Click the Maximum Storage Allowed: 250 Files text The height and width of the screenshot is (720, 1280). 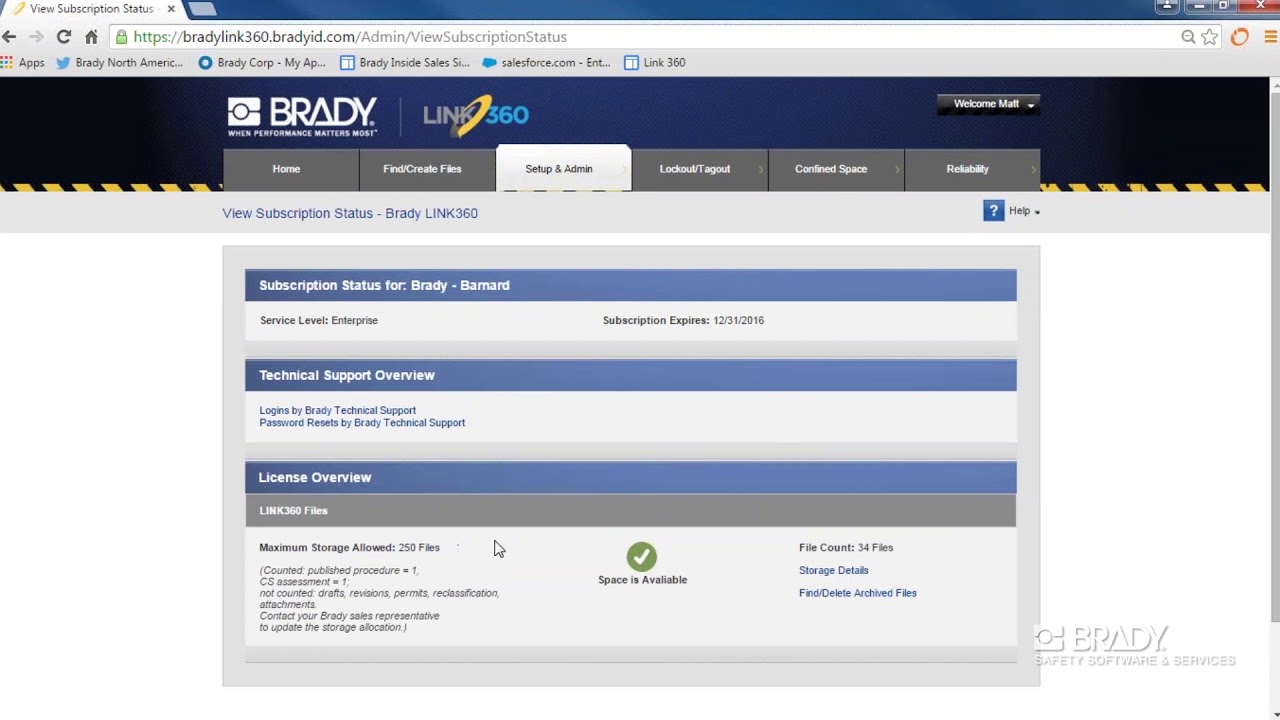point(349,547)
